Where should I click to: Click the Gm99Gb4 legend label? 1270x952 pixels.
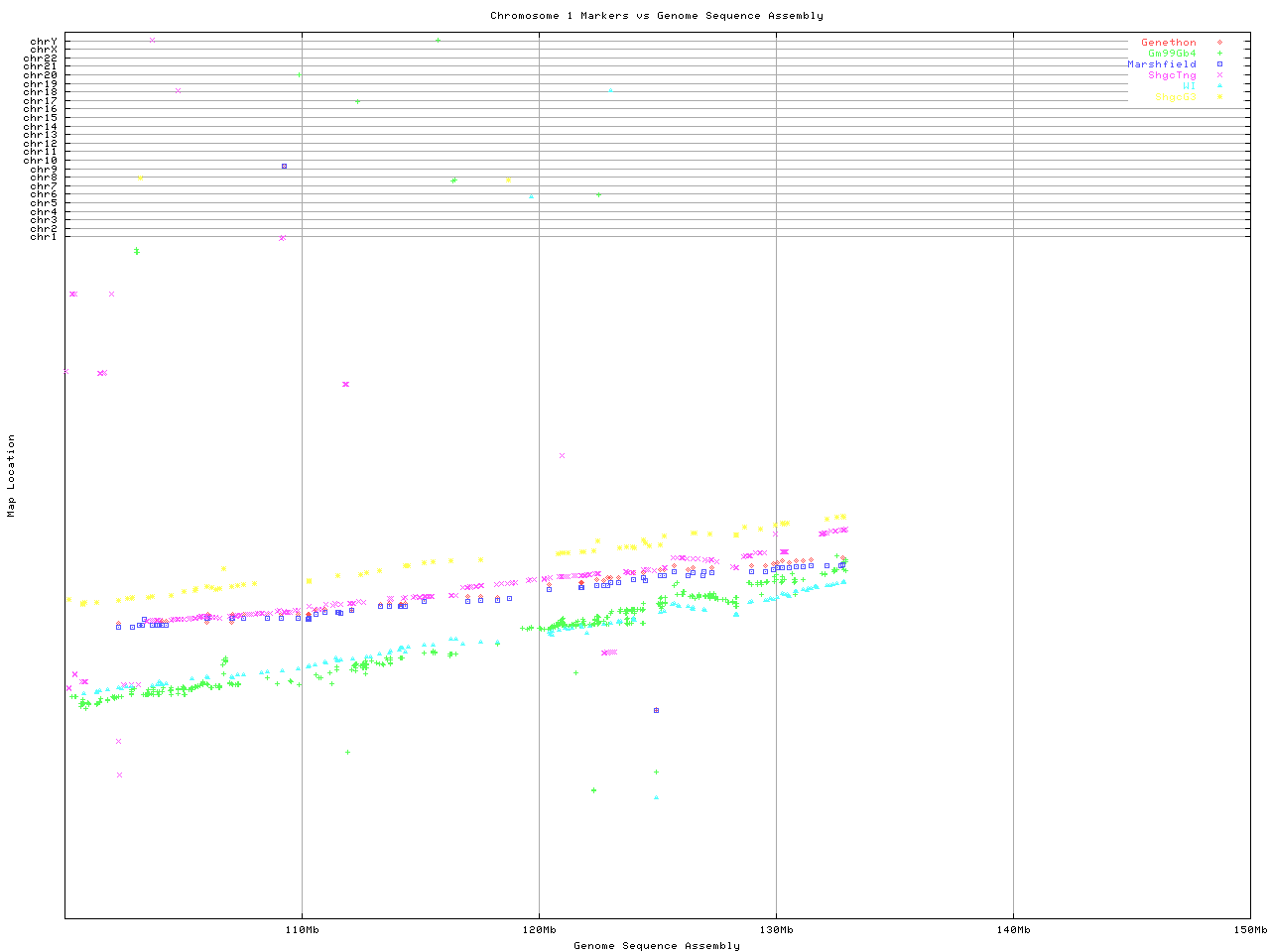(1172, 54)
